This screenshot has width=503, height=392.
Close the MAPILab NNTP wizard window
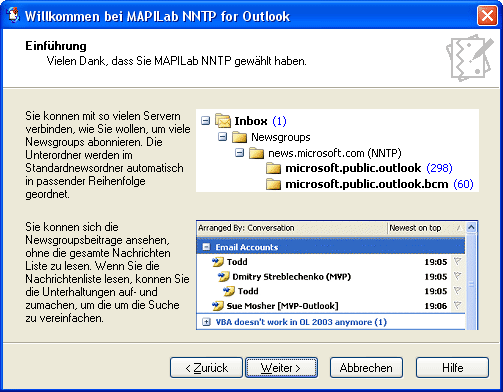point(487,15)
